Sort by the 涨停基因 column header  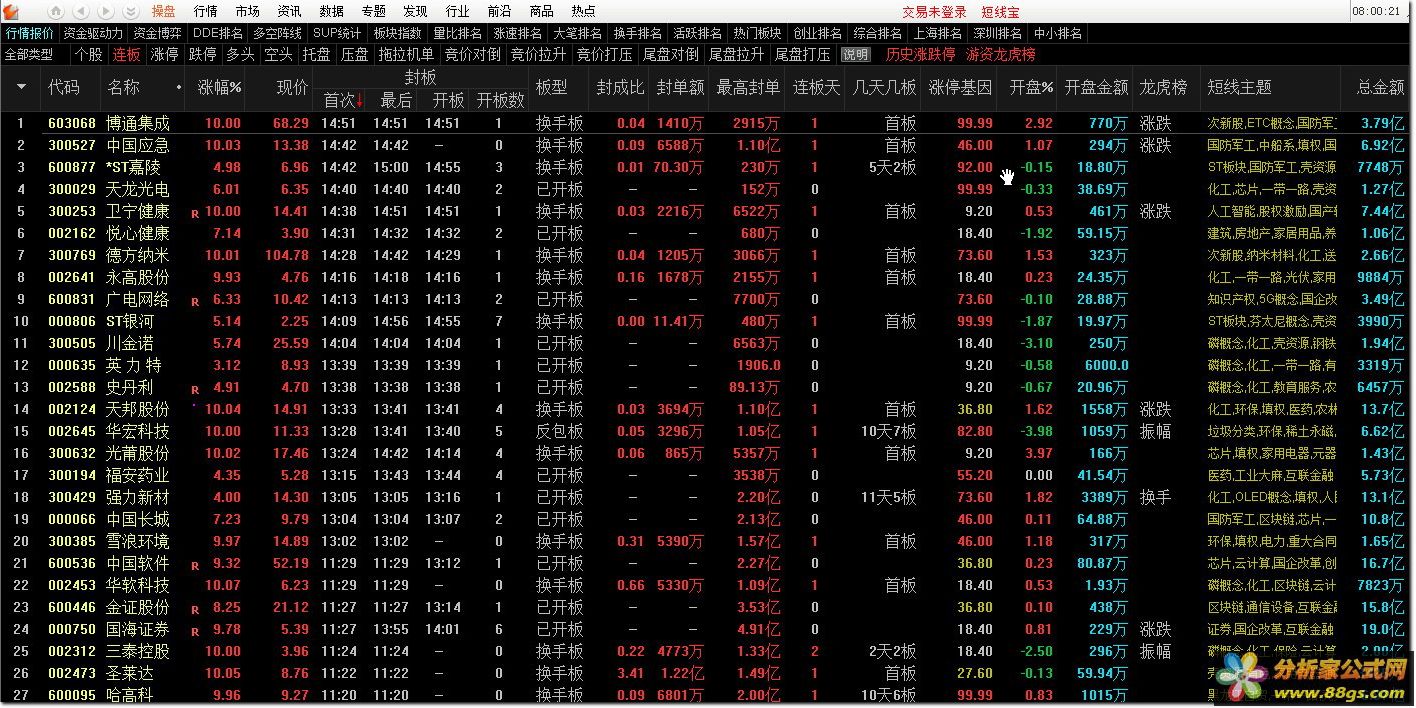pyautogui.click(x=960, y=88)
